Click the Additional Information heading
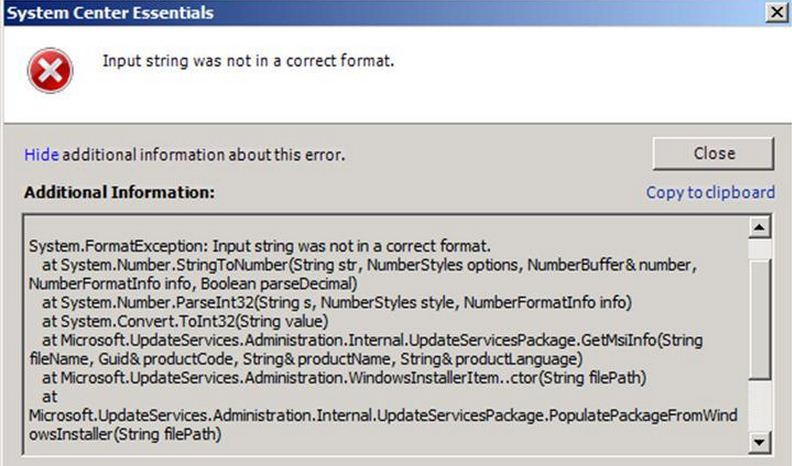This screenshot has width=792, height=466. click(119, 191)
